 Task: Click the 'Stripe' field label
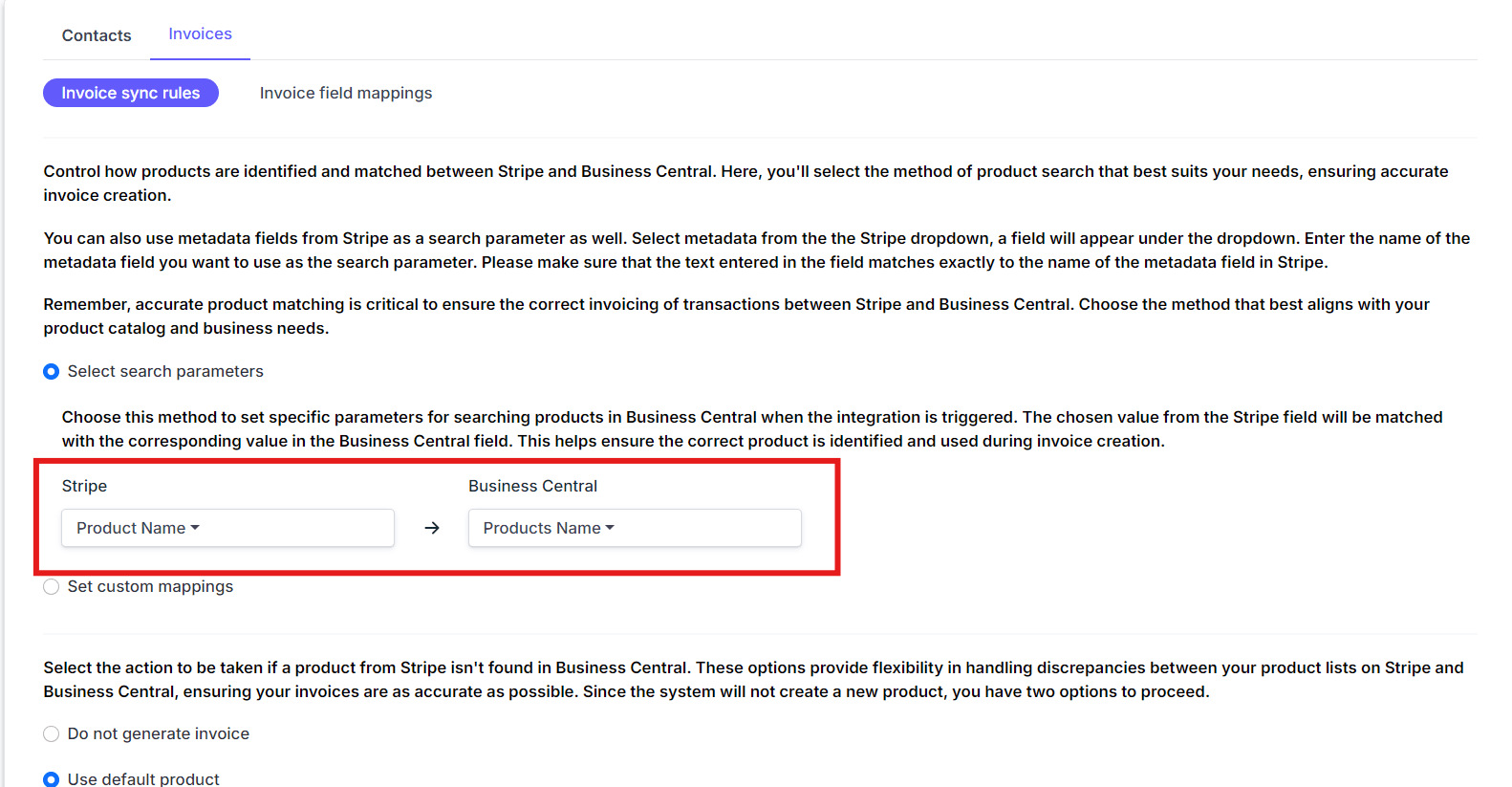tap(84, 486)
